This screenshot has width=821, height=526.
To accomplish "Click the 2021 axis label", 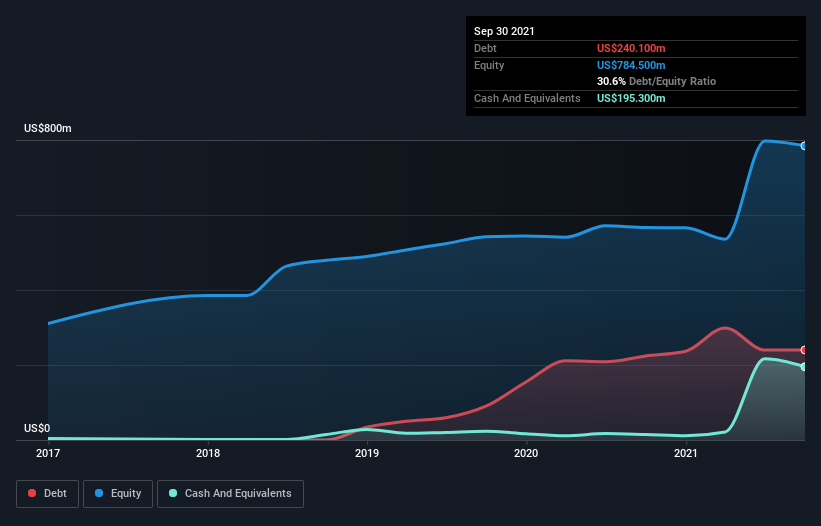I will (x=685, y=453).
